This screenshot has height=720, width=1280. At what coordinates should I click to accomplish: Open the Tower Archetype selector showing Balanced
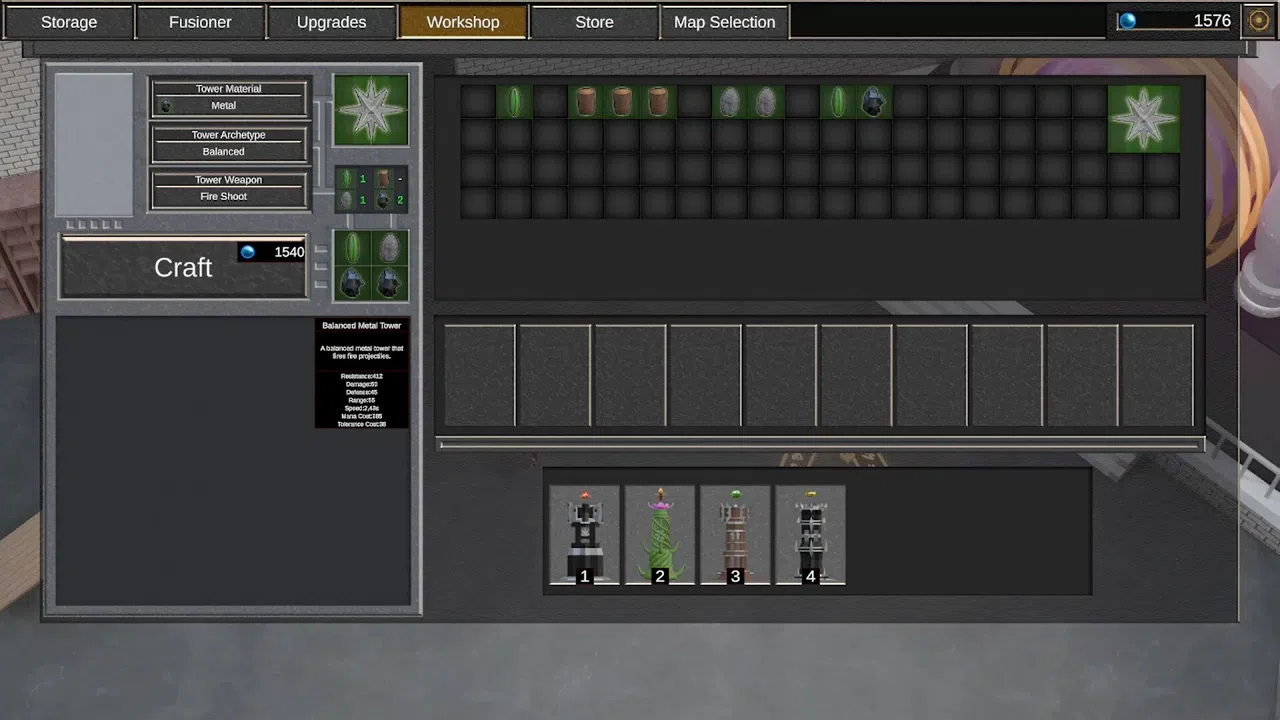point(228,143)
